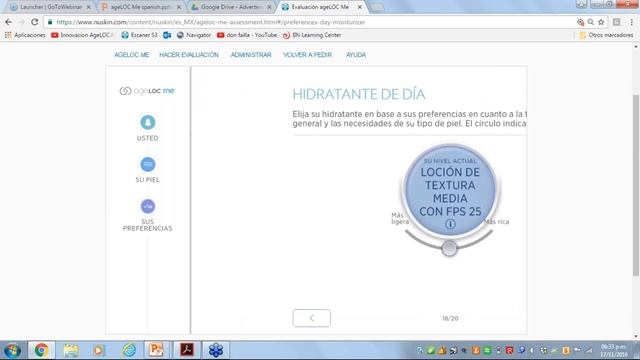Click the USTED step icon in sidebar
The width and height of the screenshot is (640, 360).
pos(148,122)
